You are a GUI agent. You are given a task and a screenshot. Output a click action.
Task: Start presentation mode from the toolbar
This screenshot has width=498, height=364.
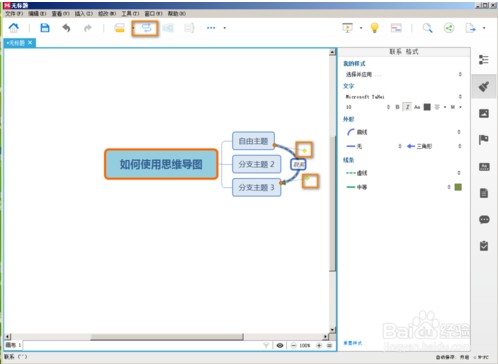(x=347, y=28)
